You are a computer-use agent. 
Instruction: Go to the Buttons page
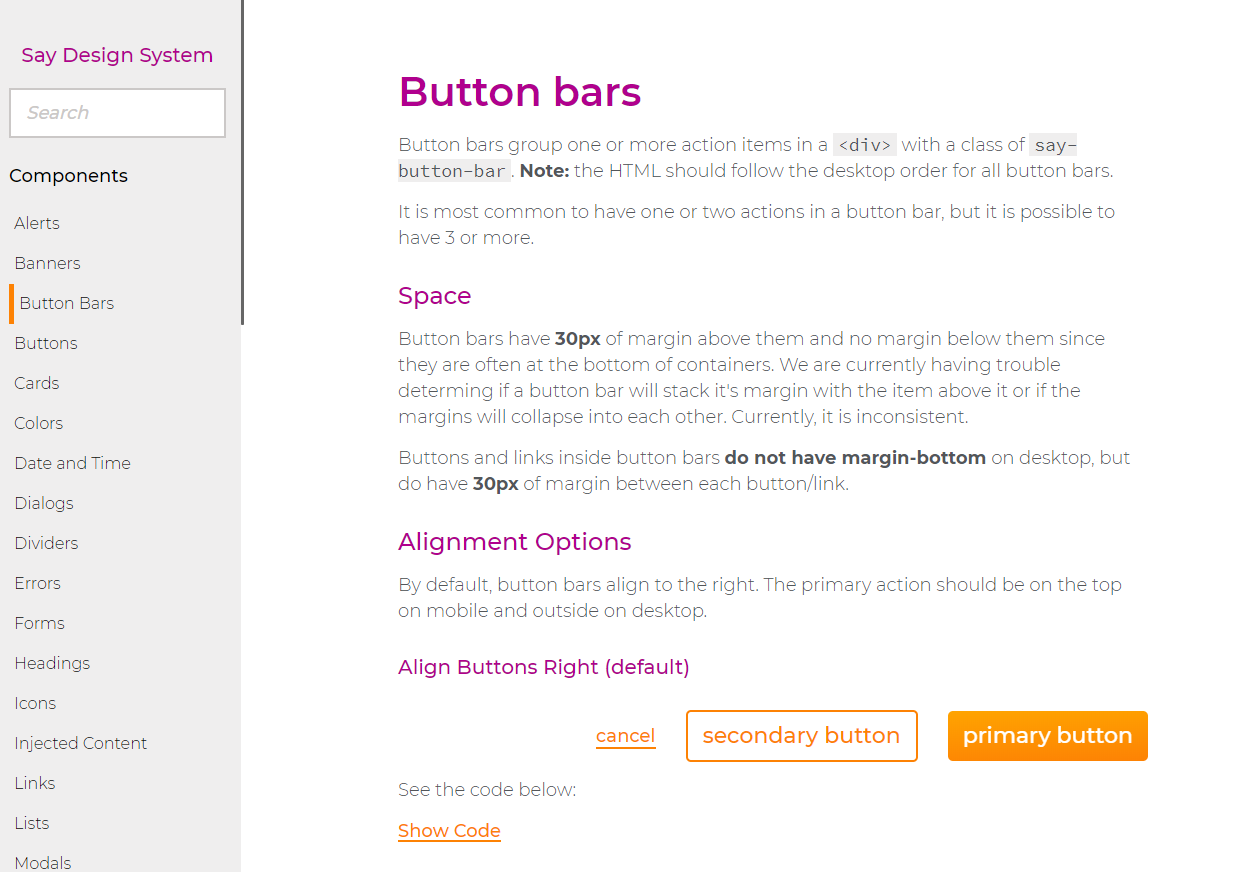[46, 343]
